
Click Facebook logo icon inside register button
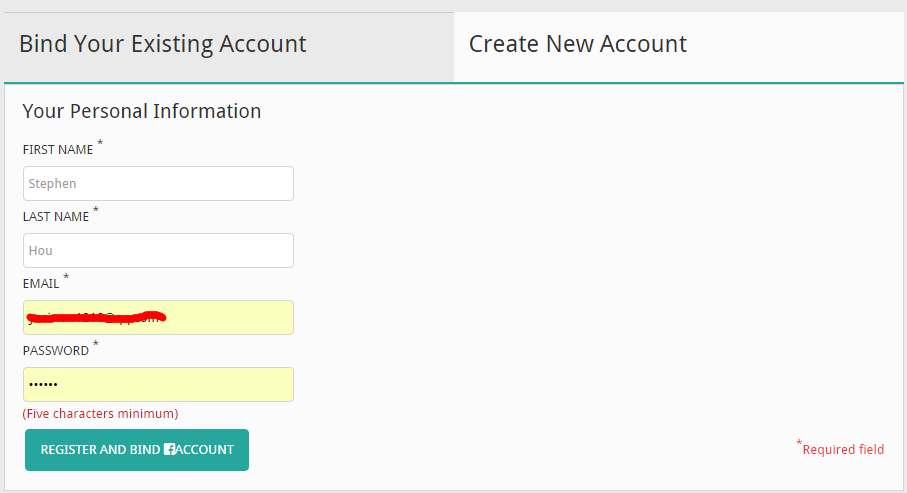169,449
